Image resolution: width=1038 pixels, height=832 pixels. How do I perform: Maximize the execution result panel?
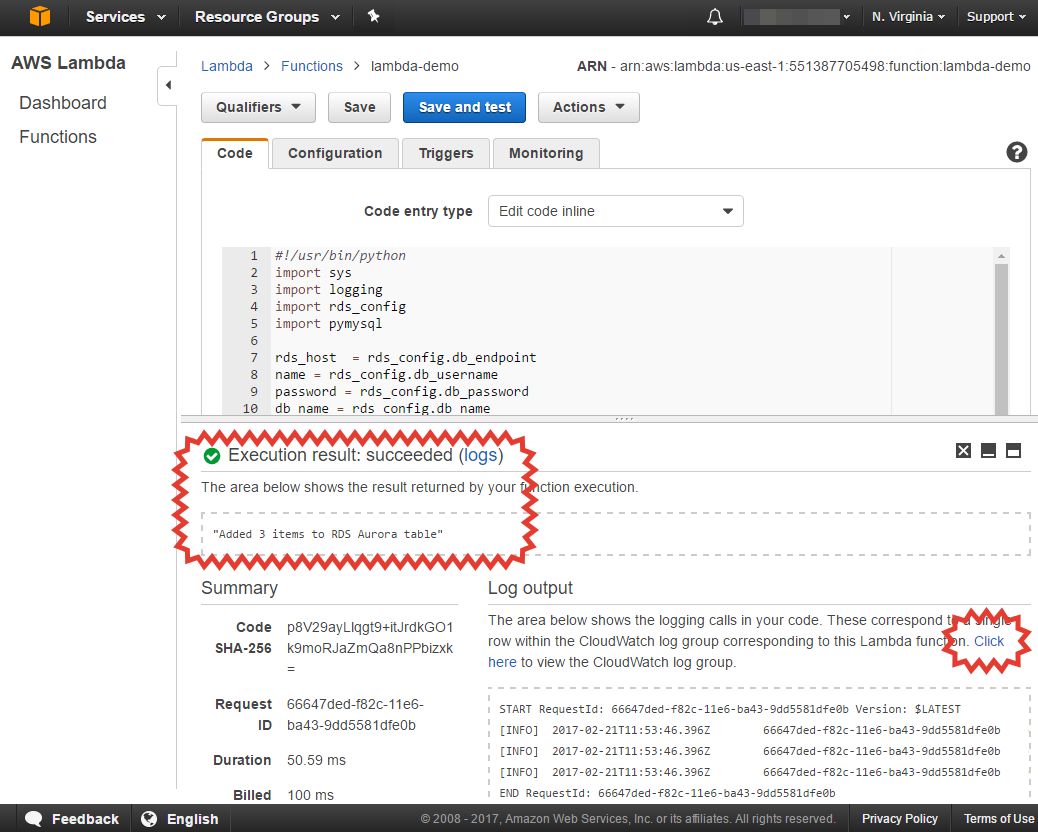1013,451
